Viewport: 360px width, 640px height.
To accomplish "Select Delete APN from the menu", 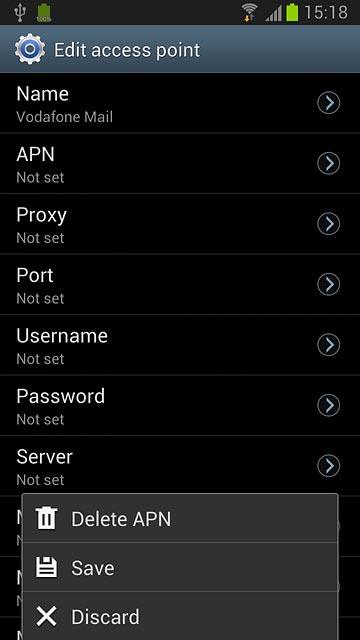I will tap(180, 518).
